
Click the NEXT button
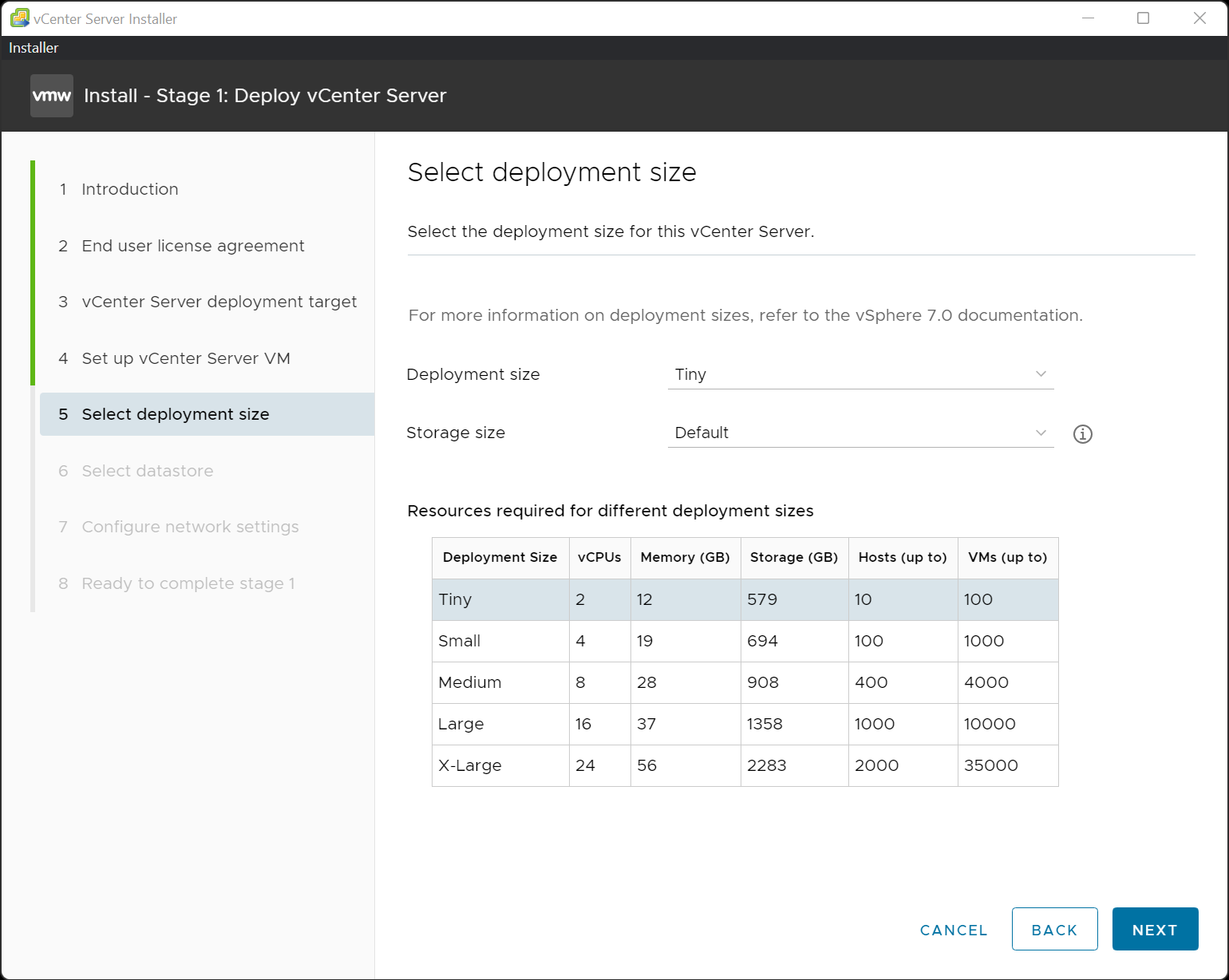1155,929
